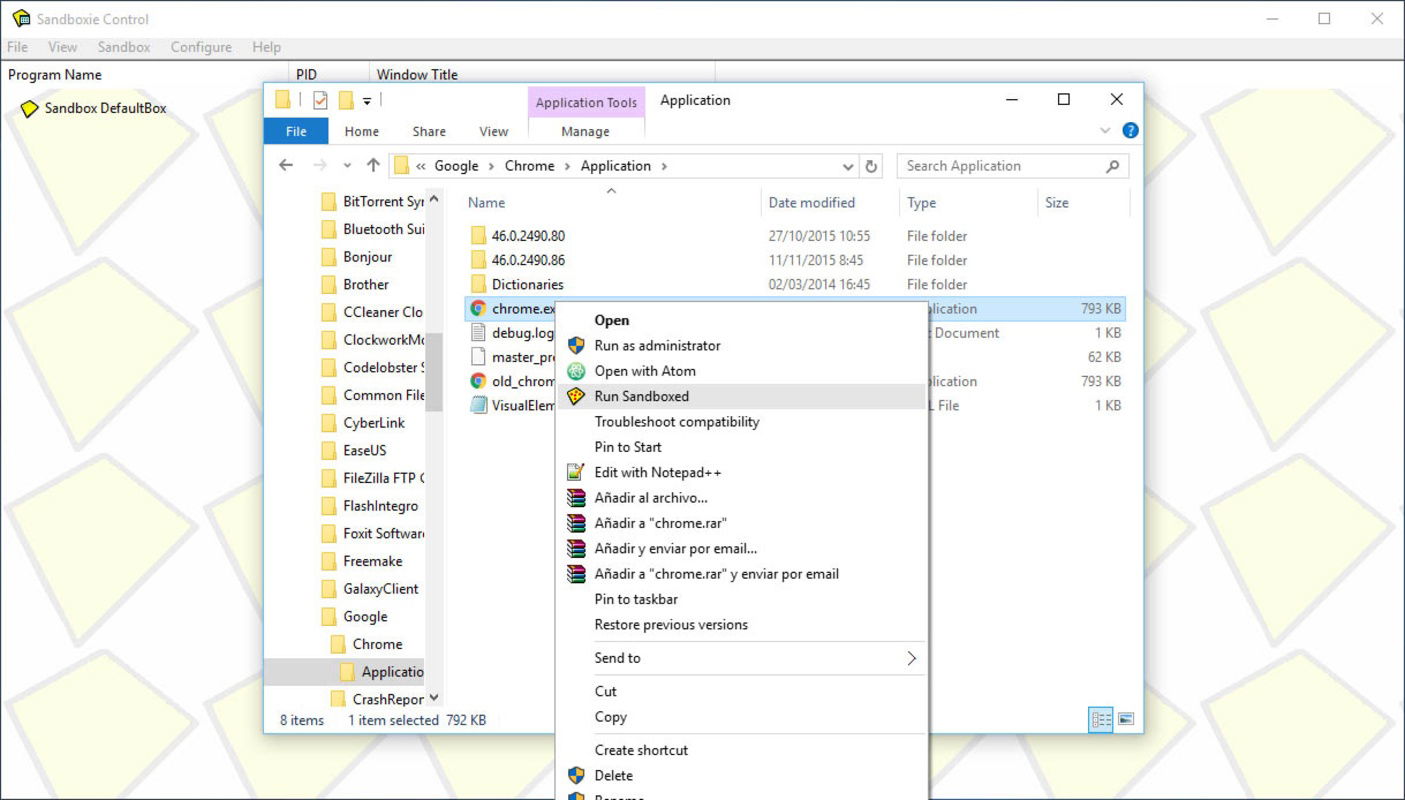Screen dimensions: 1405x800
Task: Click the Help menu in Sandboxie
Action: tap(266, 47)
